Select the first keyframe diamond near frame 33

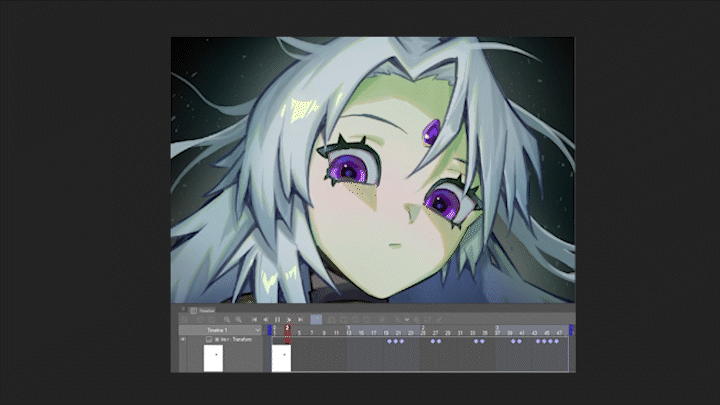pos(476,341)
